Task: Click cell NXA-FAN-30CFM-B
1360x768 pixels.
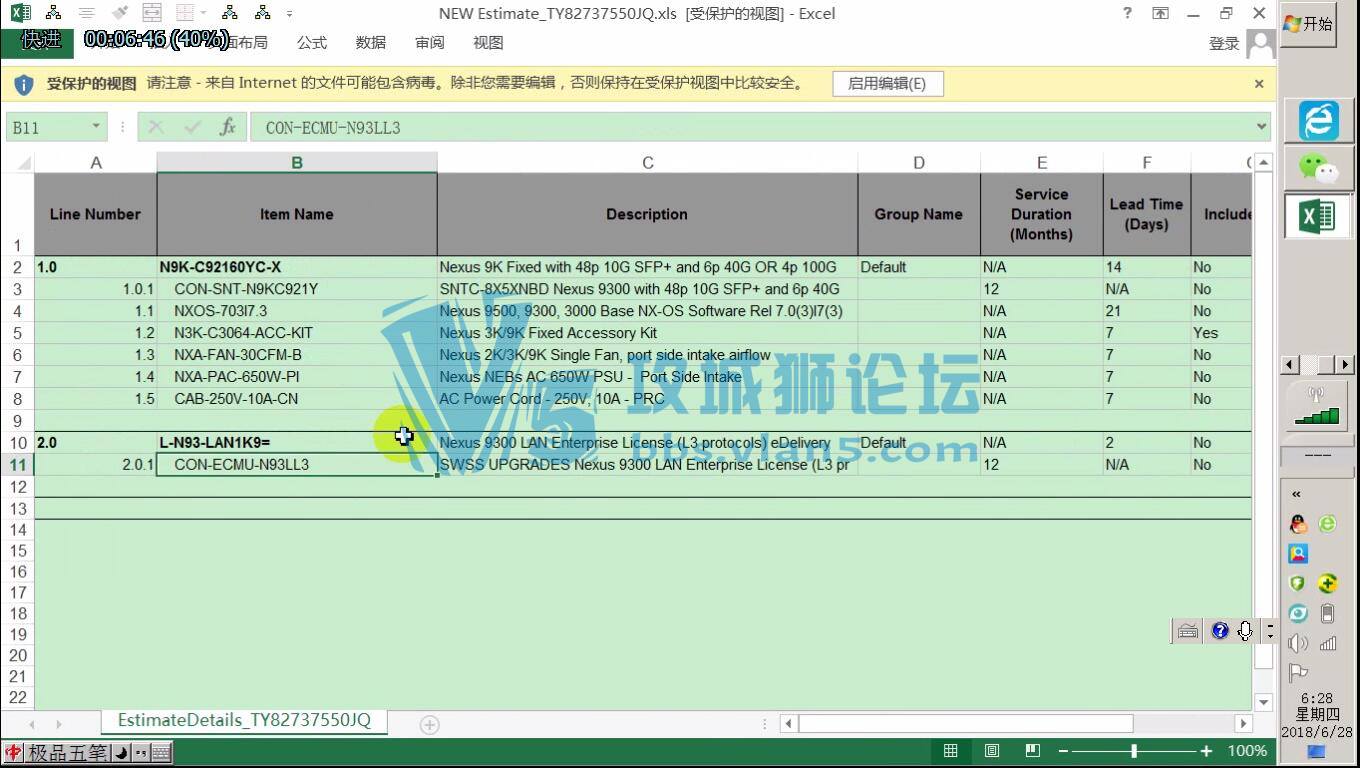Action: [x=296, y=355]
